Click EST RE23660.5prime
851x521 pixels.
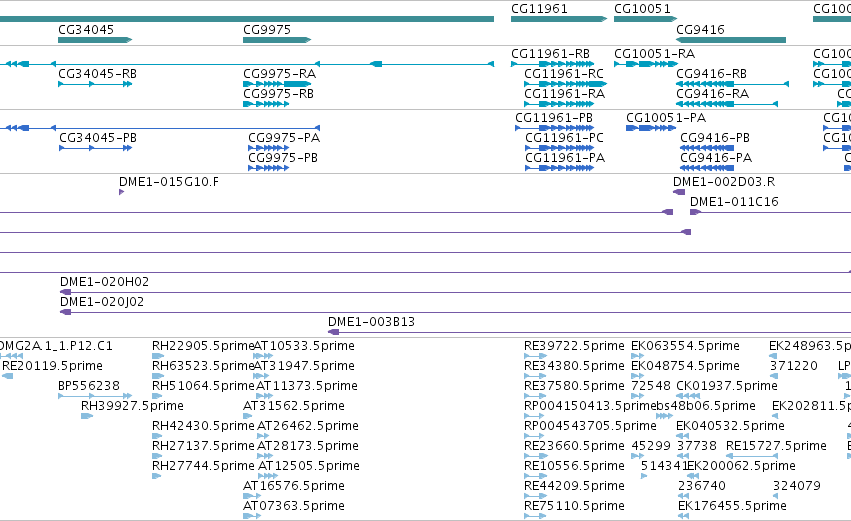[535, 456]
